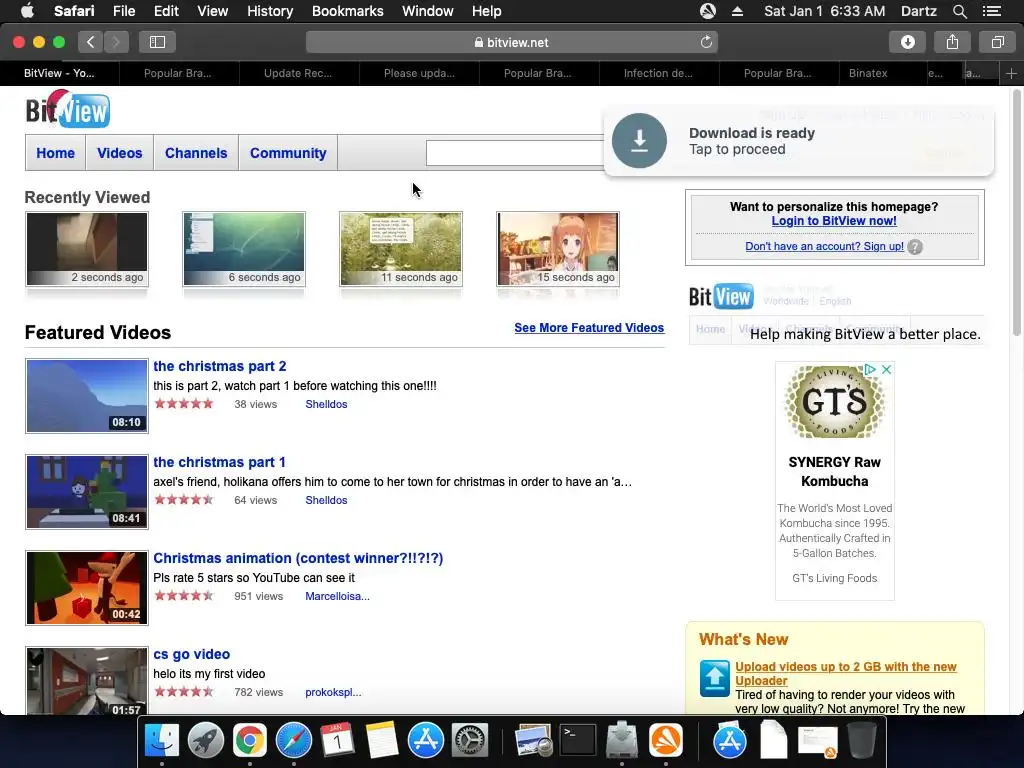Click the Home navigation tab
This screenshot has height=768, width=1024.
click(x=56, y=153)
